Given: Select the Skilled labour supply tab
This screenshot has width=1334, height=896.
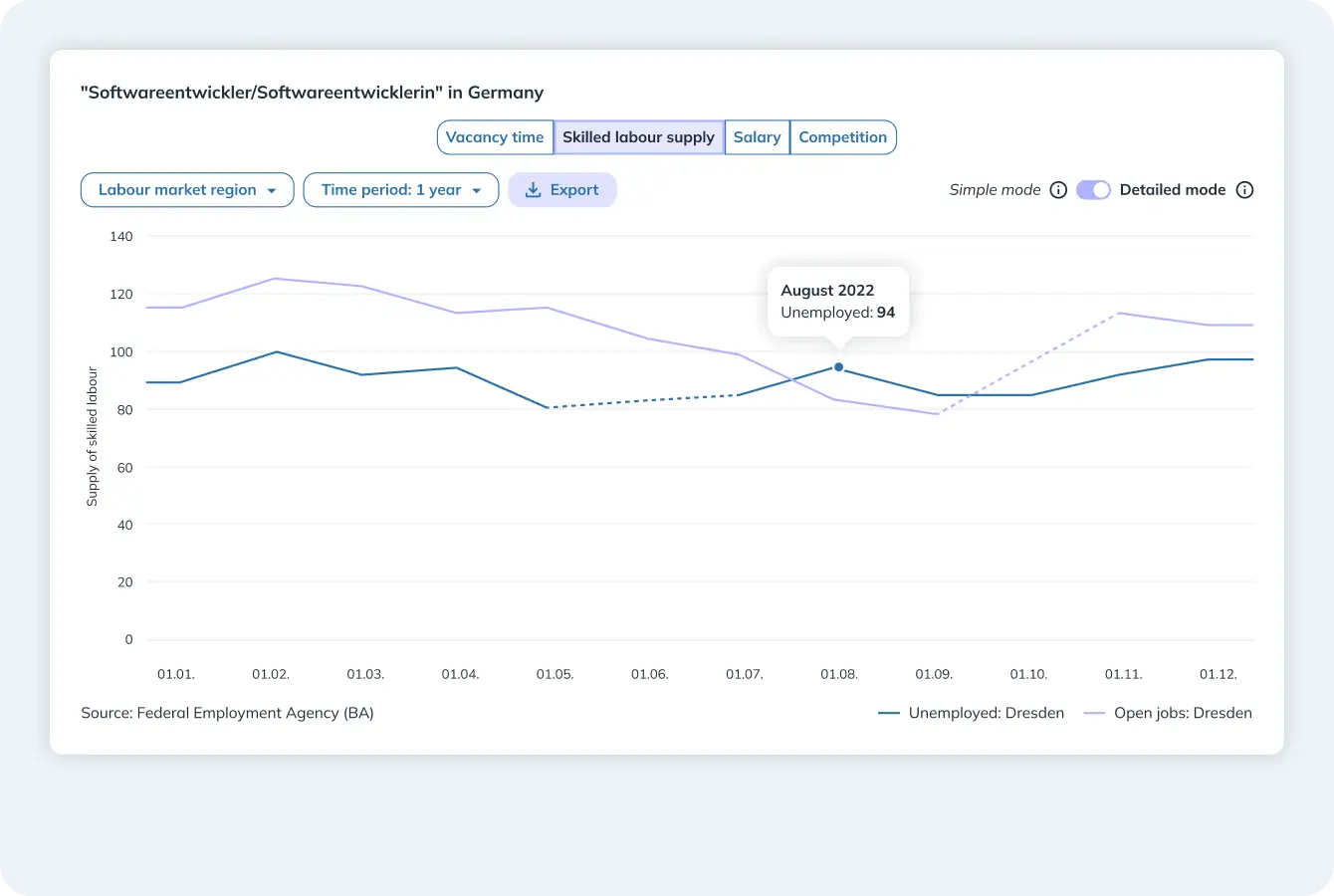Looking at the screenshot, I should click(x=638, y=137).
